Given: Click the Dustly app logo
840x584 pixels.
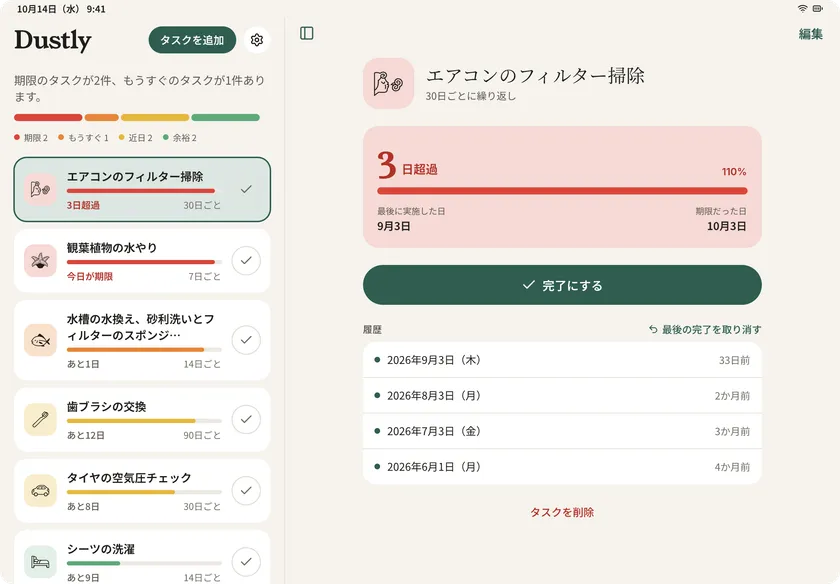Looking at the screenshot, I should coord(52,40).
